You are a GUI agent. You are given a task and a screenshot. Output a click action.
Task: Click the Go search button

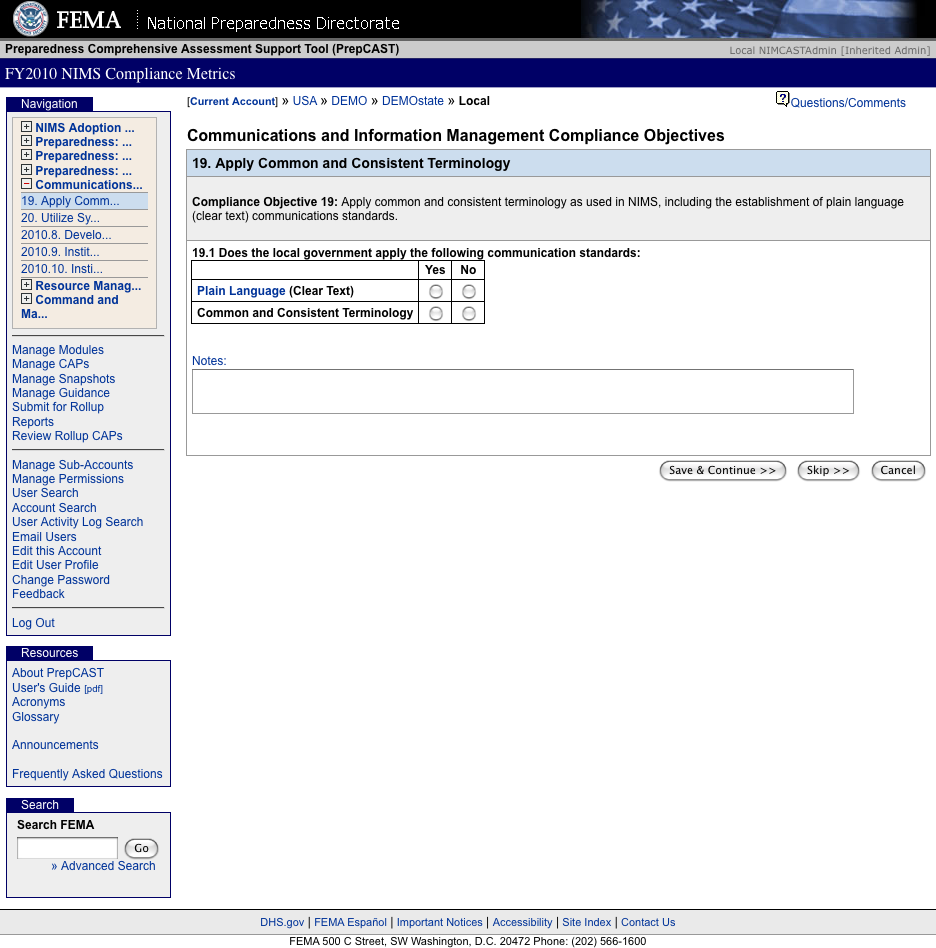[141, 848]
